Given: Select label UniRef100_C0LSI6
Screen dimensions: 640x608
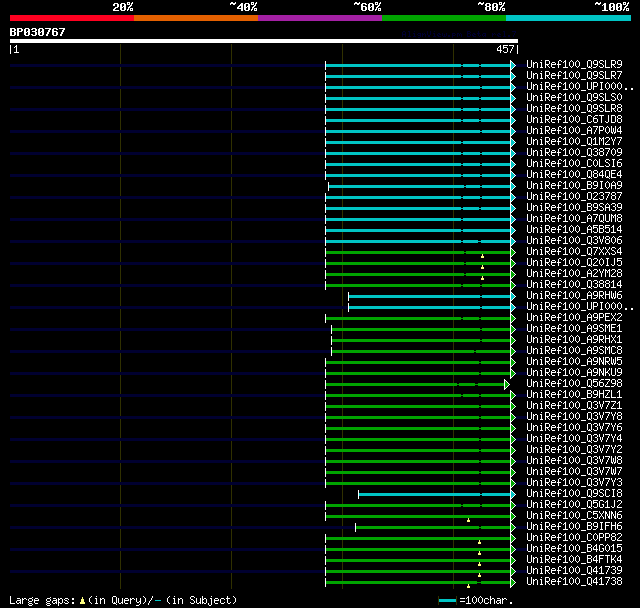Looking at the screenshot, I should click(x=574, y=164).
